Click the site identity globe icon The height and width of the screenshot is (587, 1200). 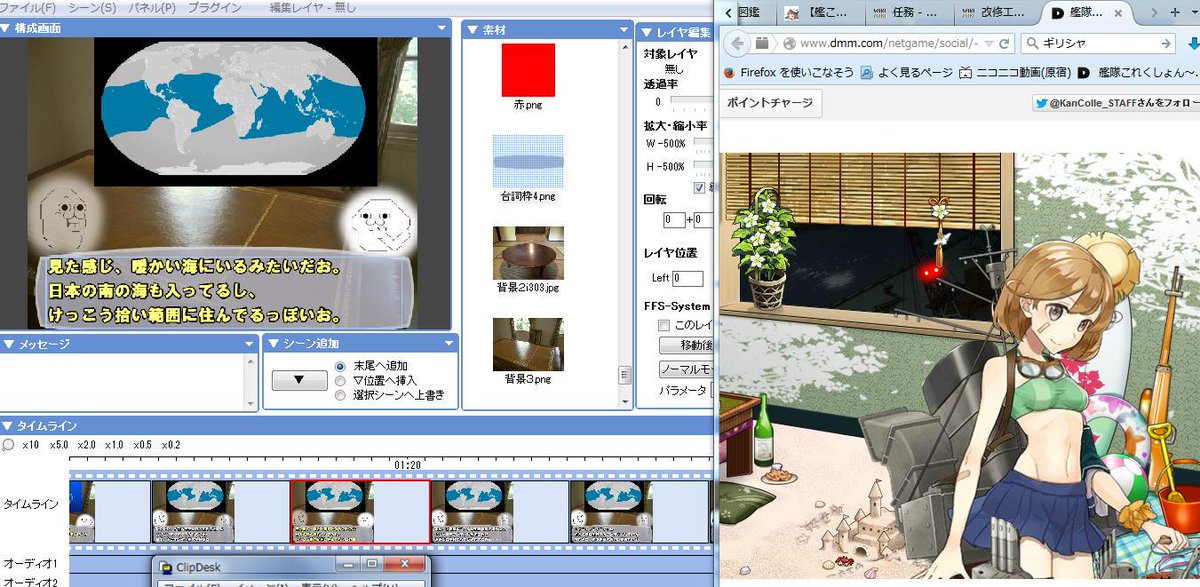(789, 44)
